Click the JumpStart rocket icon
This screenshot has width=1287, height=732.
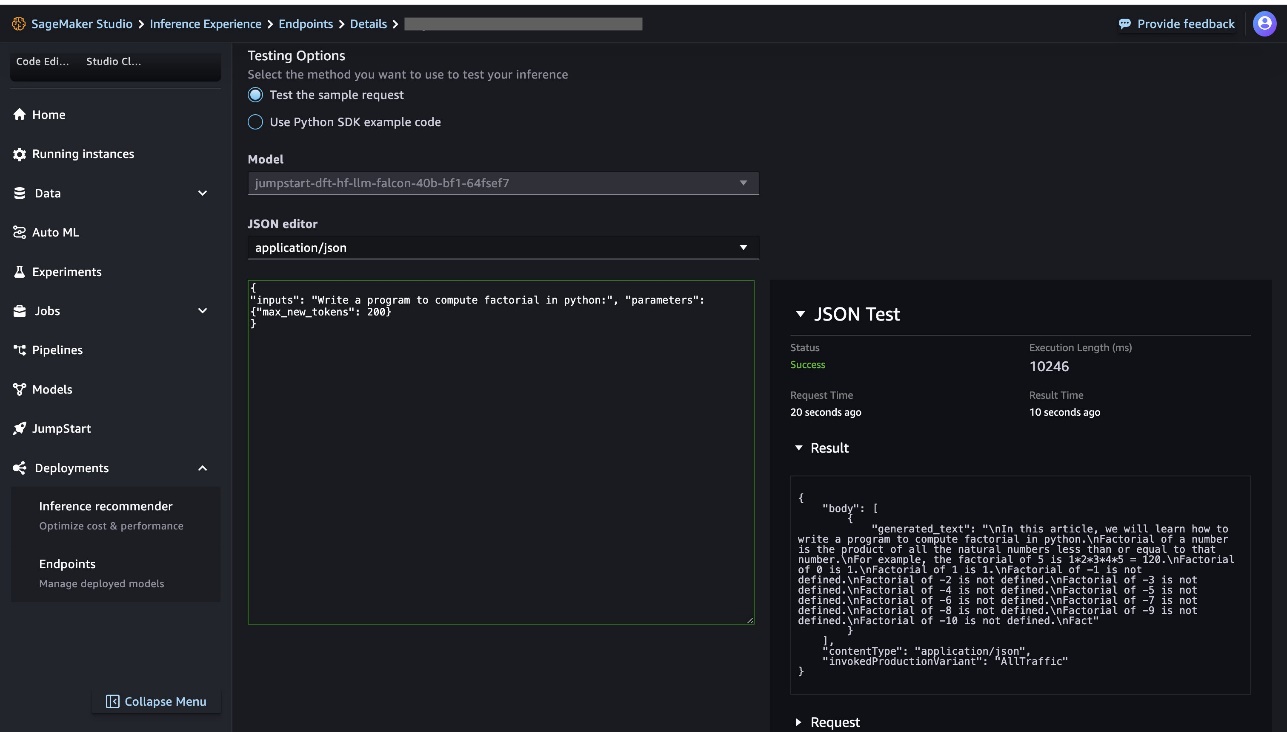(19, 429)
